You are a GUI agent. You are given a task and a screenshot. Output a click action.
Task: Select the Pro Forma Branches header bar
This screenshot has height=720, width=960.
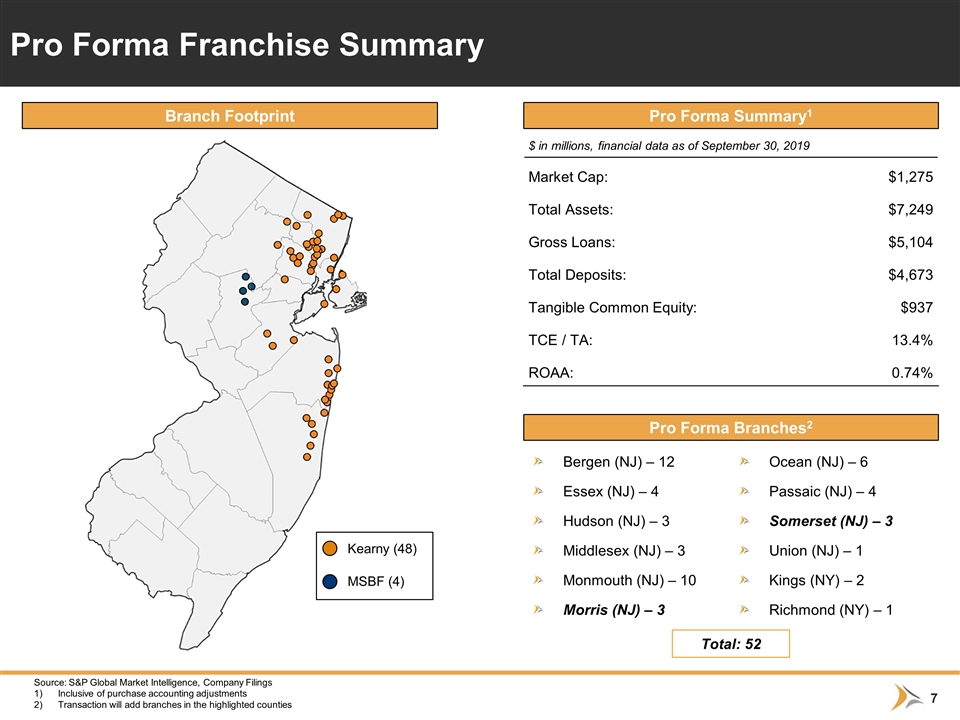730,427
